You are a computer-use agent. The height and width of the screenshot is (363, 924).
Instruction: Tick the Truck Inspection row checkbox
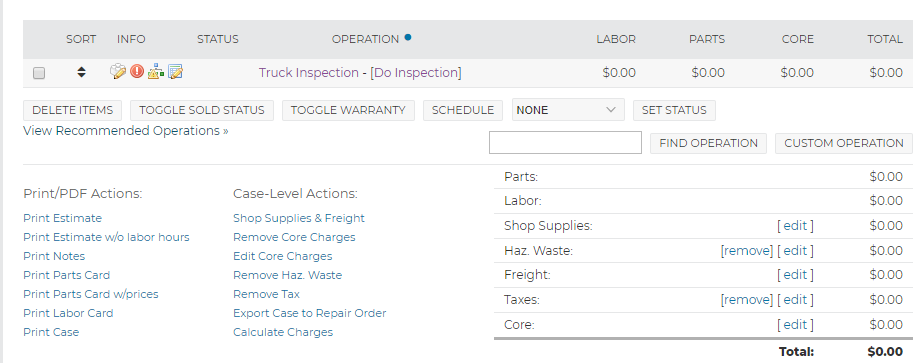(x=39, y=73)
